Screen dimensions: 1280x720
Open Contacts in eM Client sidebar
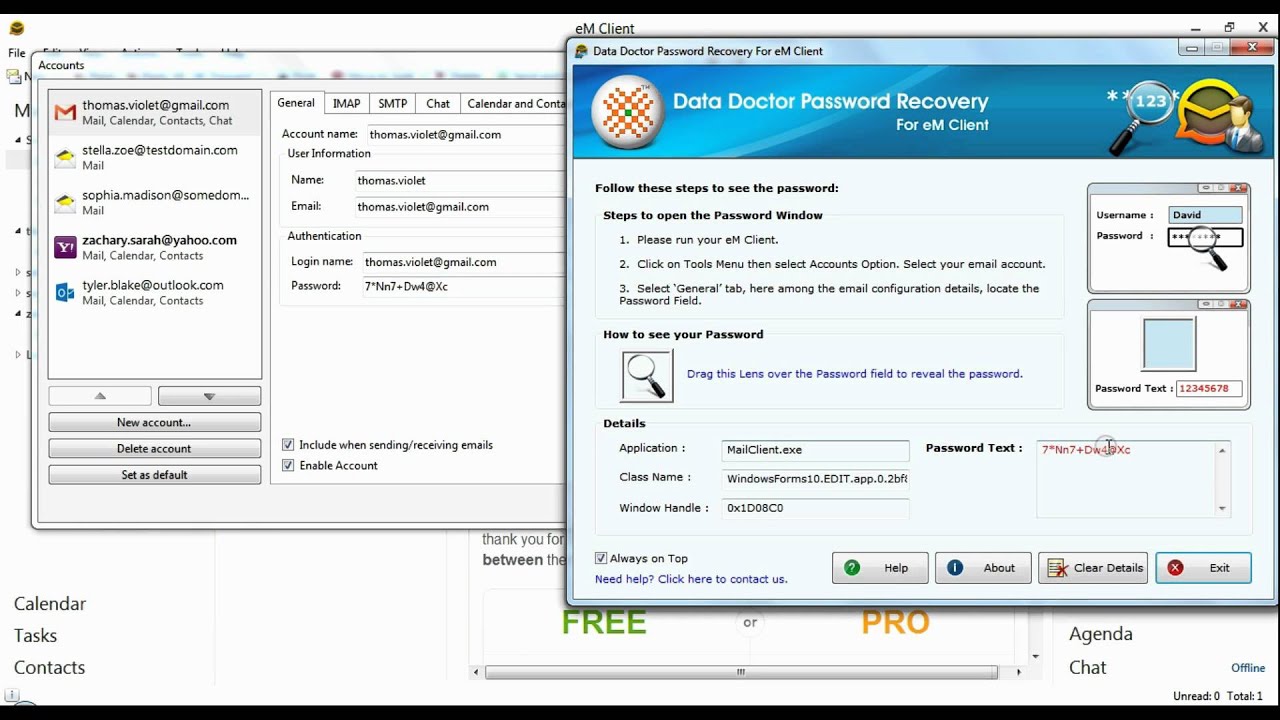pyautogui.click(x=50, y=668)
